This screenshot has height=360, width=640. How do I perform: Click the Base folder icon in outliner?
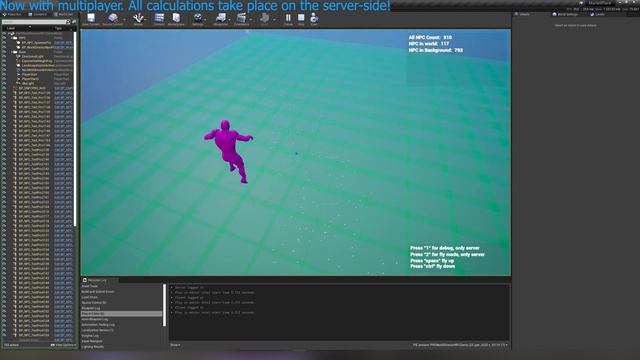click(15, 52)
